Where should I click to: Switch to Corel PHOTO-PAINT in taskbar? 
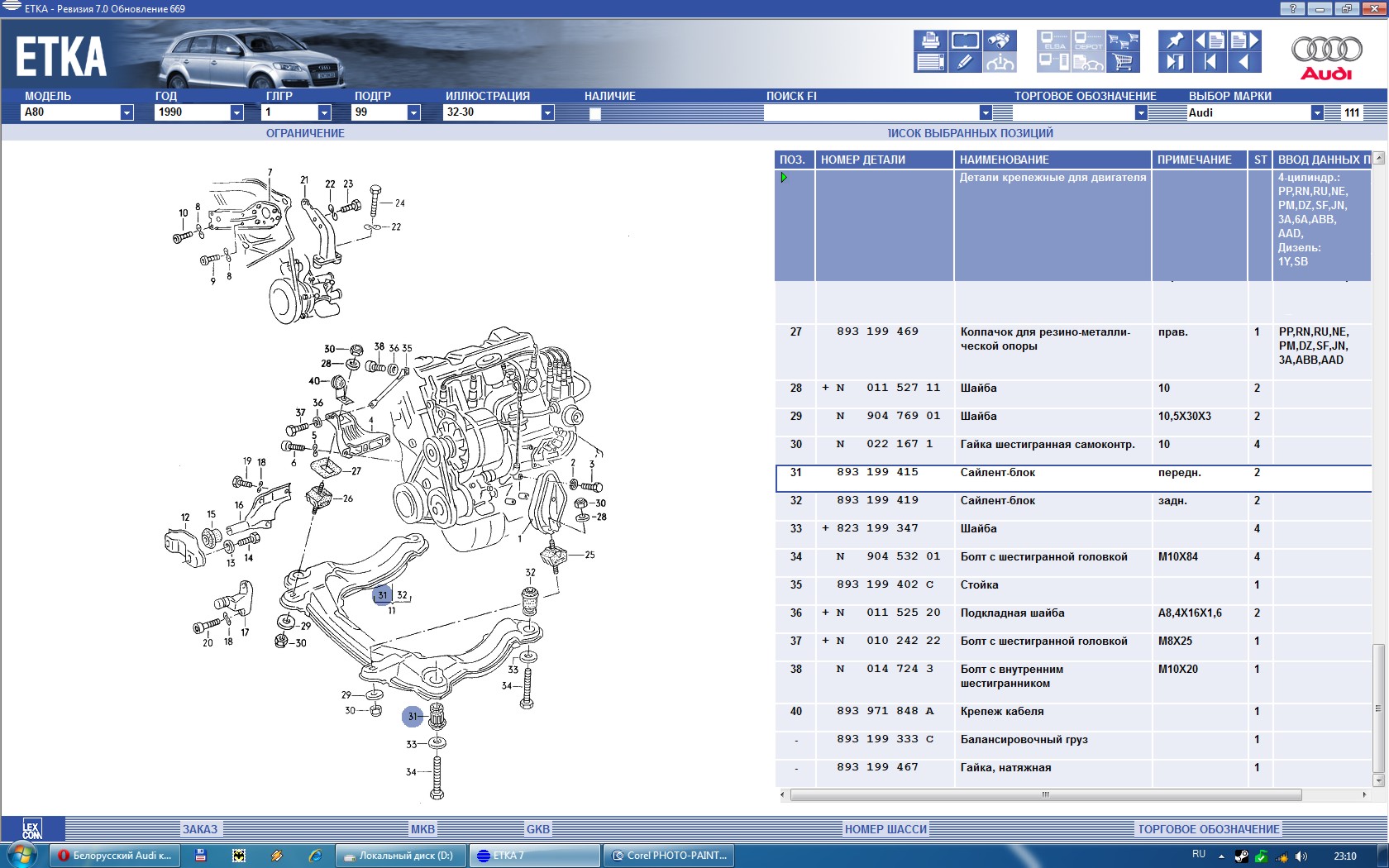(x=670, y=856)
